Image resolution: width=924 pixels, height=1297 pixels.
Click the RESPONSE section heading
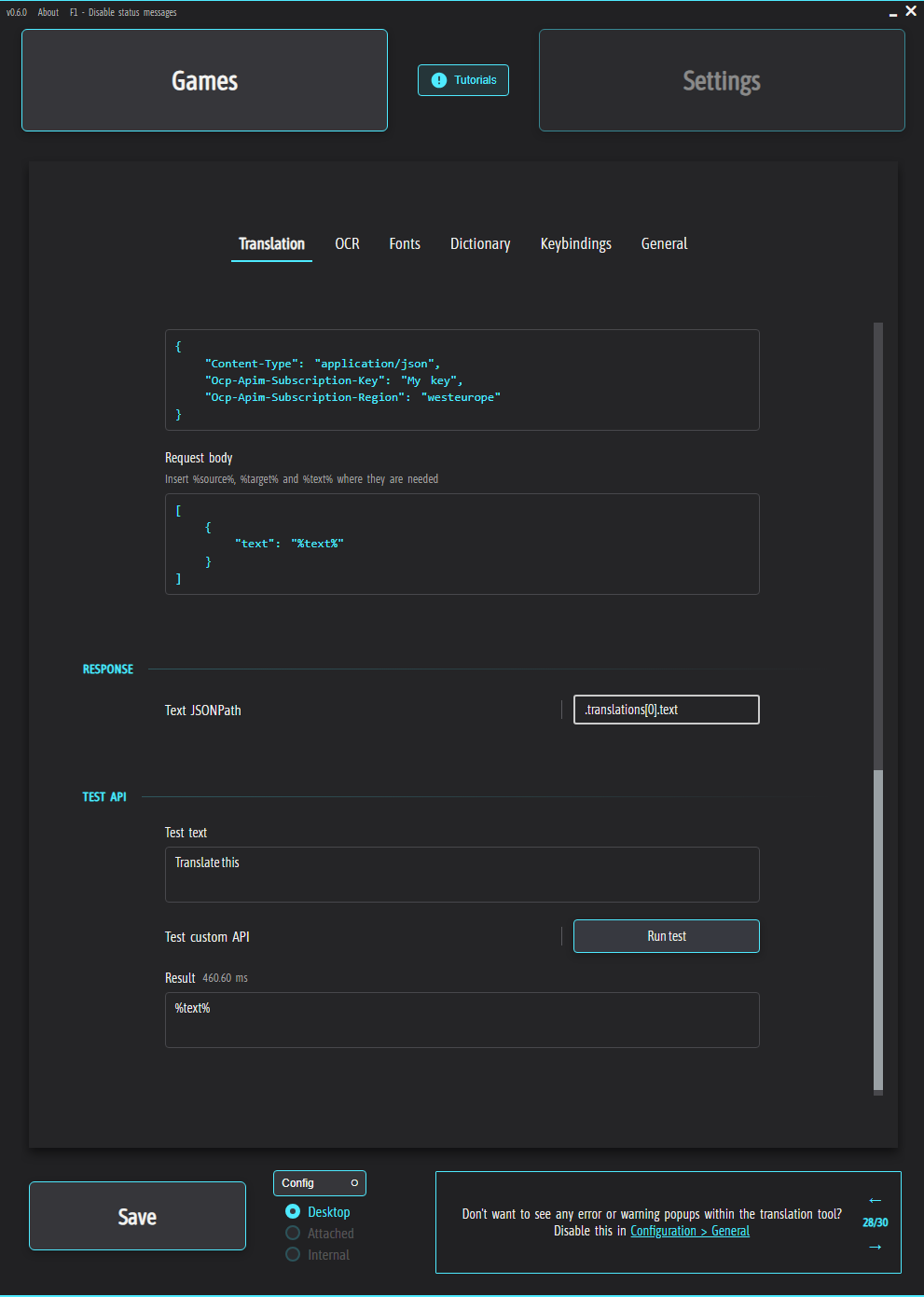[x=108, y=669]
